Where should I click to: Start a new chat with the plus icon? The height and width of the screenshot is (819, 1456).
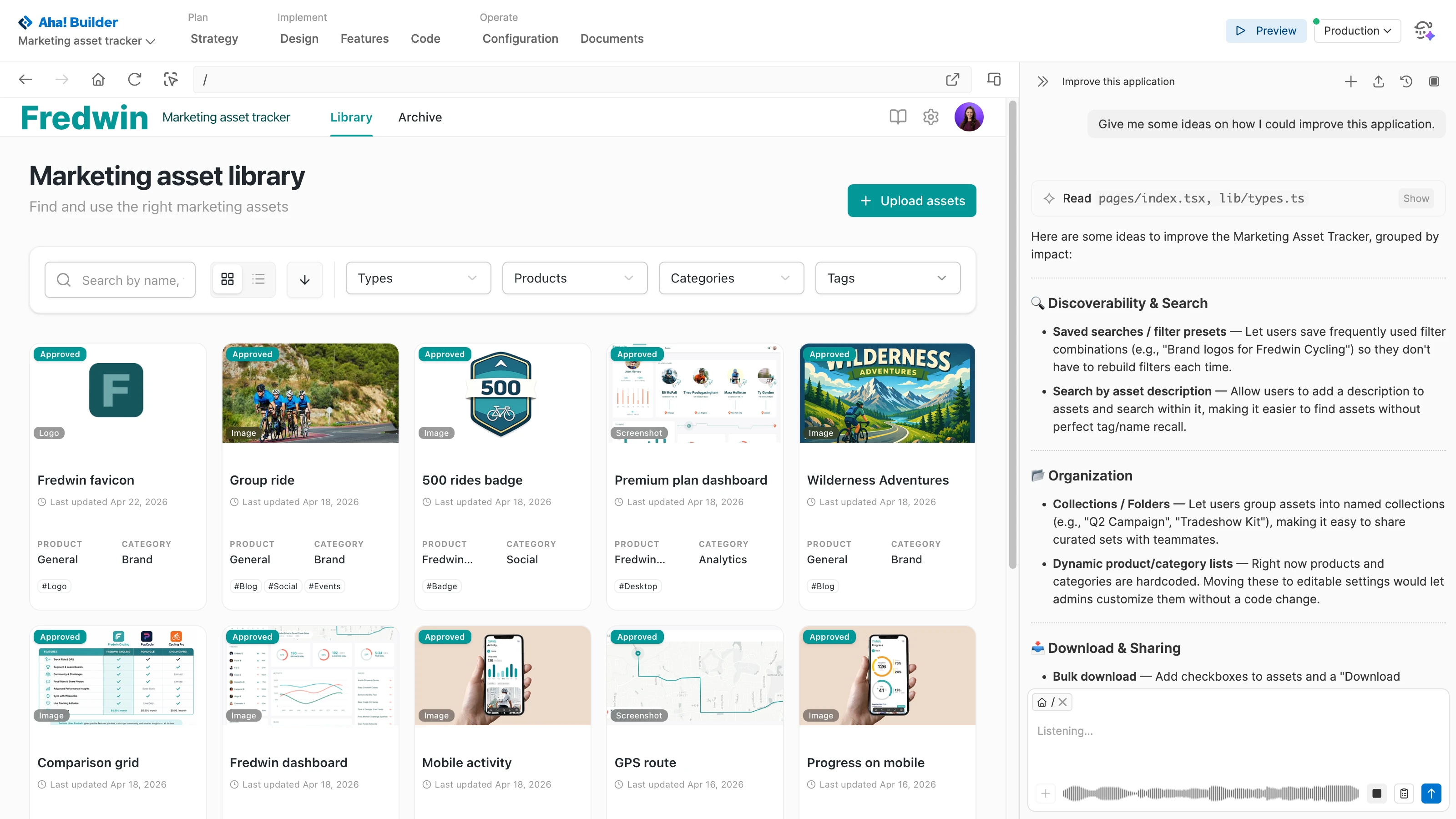(1350, 81)
